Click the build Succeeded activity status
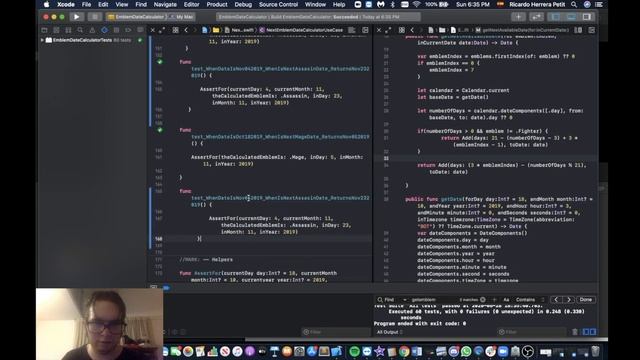This screenshot has width=640, height=360. click(x=318, y=17)
